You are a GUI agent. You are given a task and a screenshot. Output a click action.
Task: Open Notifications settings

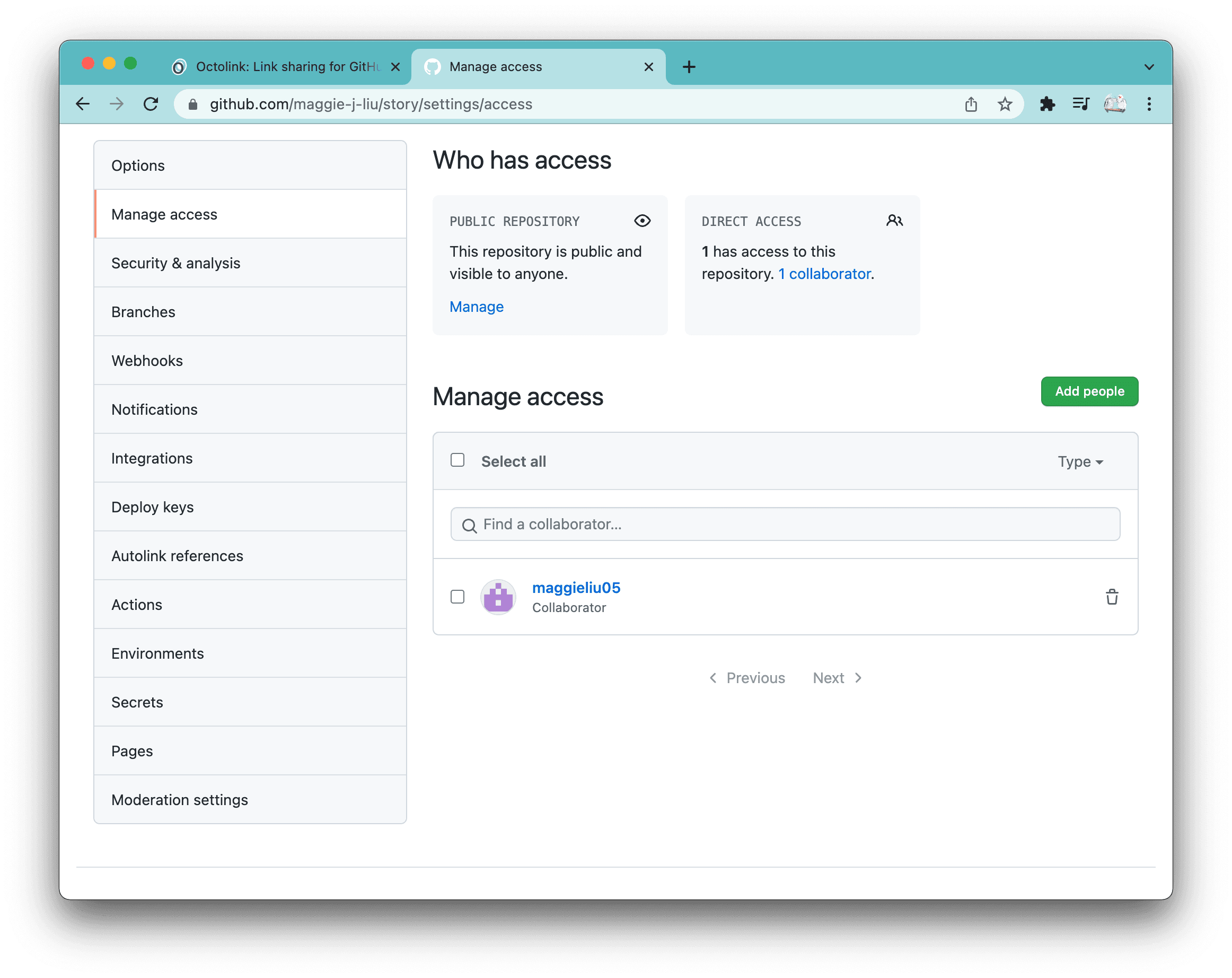[x=250, y=409]
